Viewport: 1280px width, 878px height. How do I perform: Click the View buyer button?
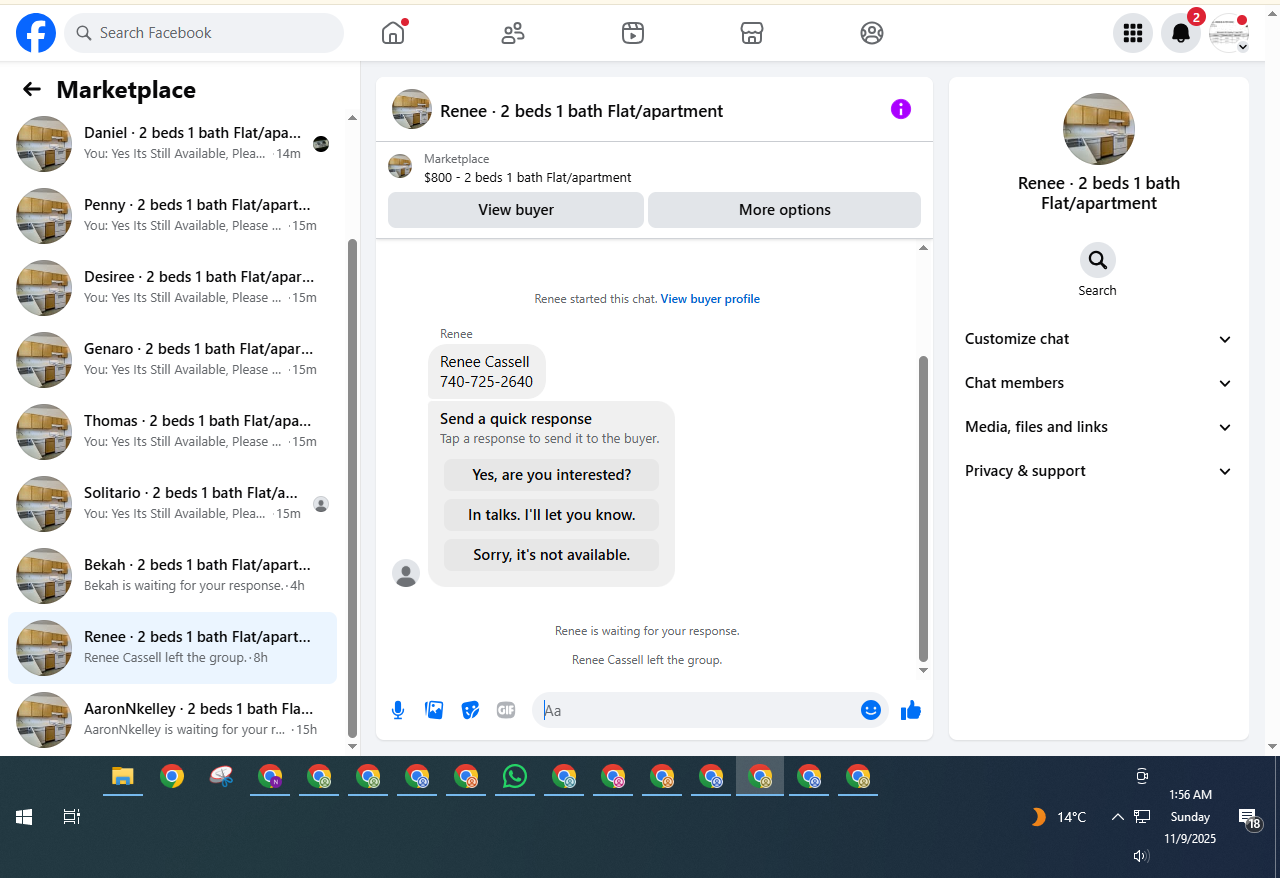pos(516,210)
